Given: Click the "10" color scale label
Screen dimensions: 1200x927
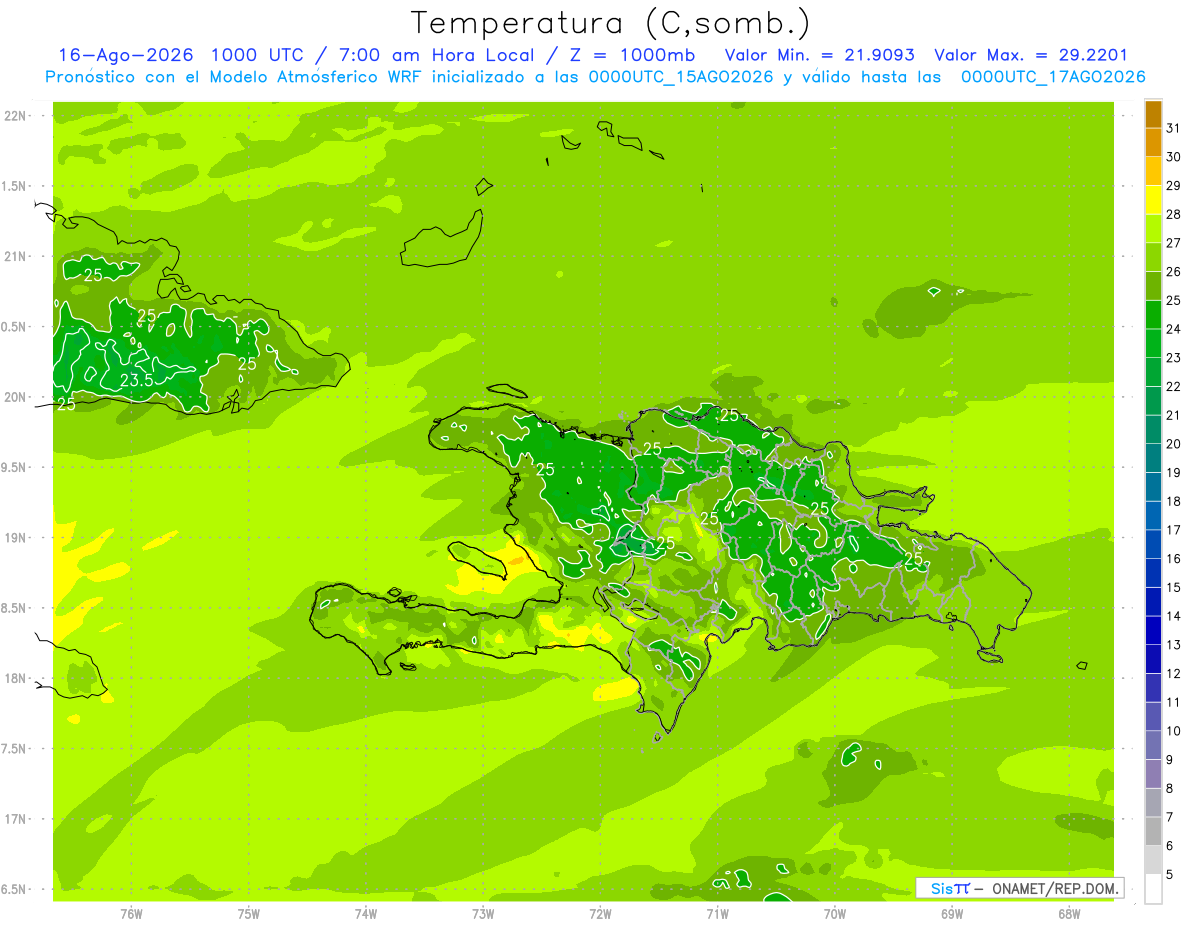Looking at the screenshot, I should [x=1173, y=731].
